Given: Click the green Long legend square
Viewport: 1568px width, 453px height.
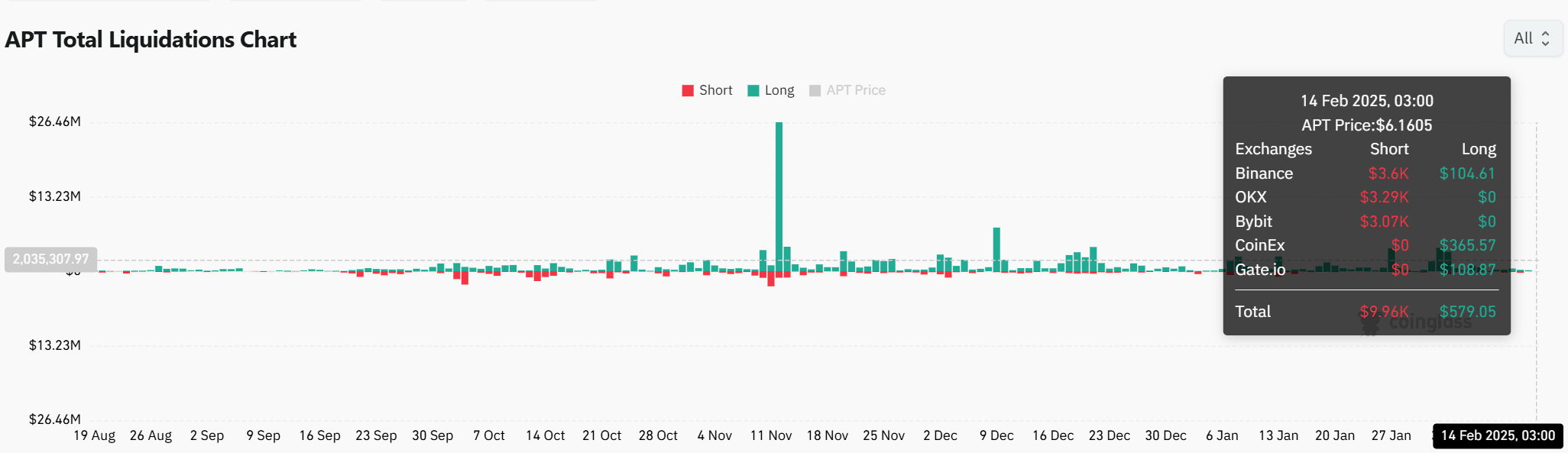Looking at the screenshot, I should point(753,91).
